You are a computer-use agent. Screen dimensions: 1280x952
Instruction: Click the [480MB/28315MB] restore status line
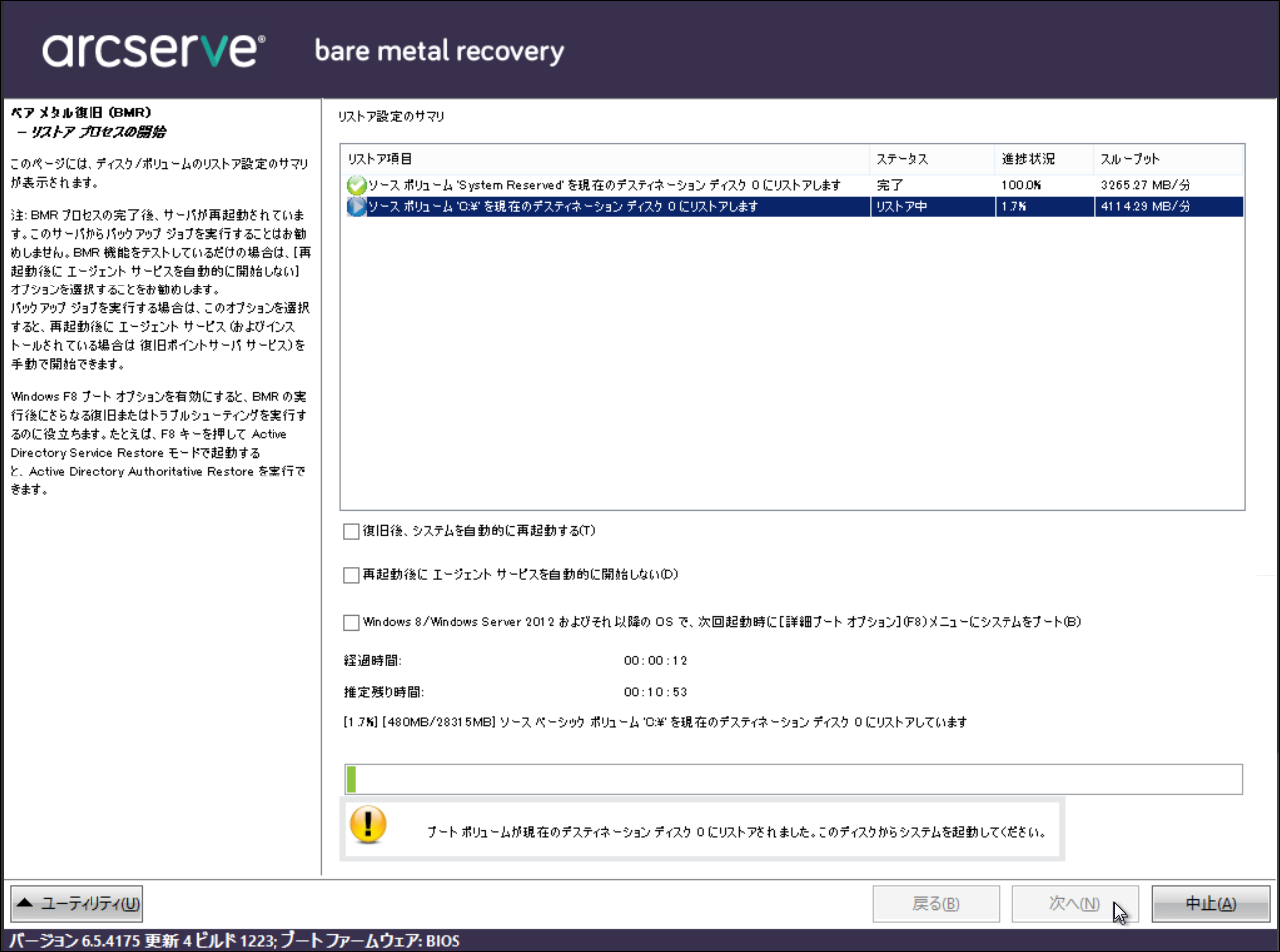point(655,723)
